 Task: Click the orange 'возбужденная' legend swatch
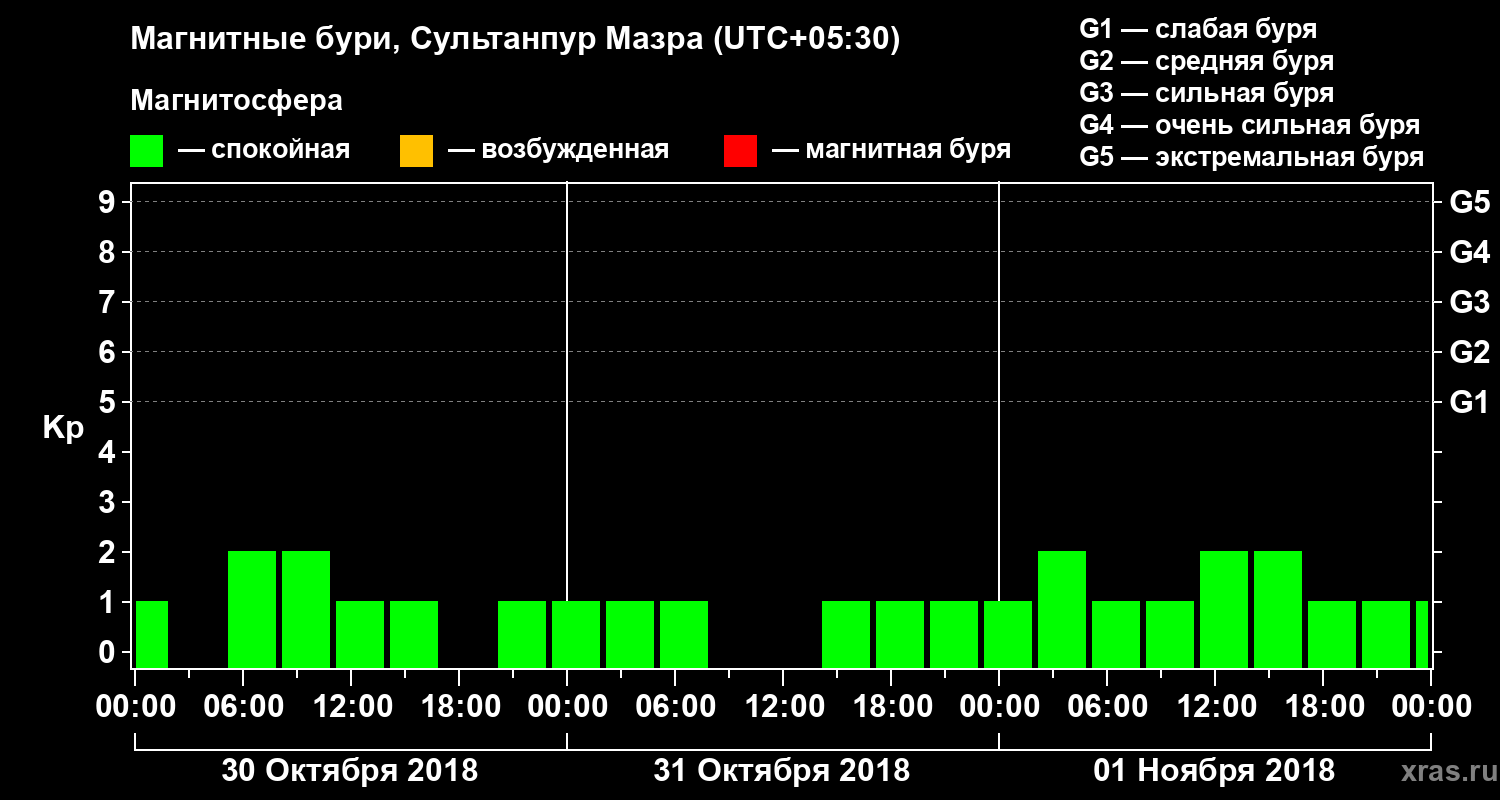point(416,151)
